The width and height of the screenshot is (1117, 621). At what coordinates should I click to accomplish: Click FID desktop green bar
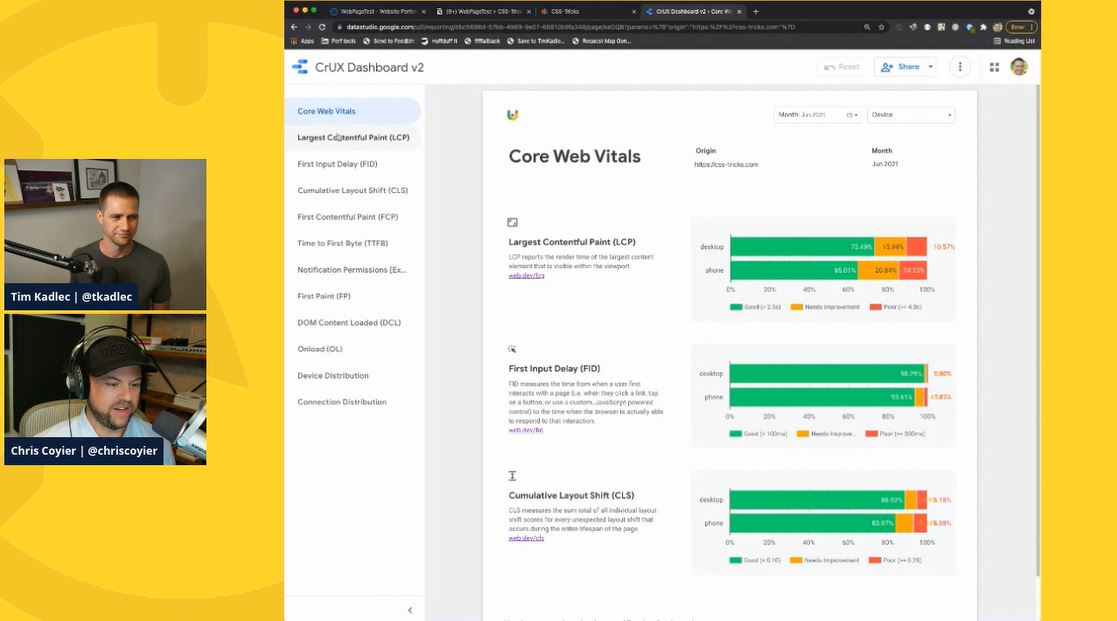tap(827, 373)
